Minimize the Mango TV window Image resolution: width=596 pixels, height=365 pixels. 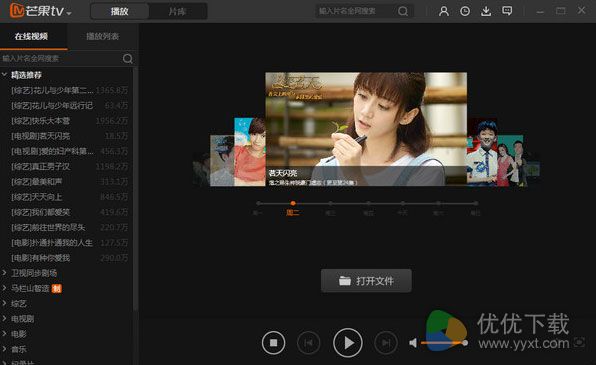click(x=540, y=11)
